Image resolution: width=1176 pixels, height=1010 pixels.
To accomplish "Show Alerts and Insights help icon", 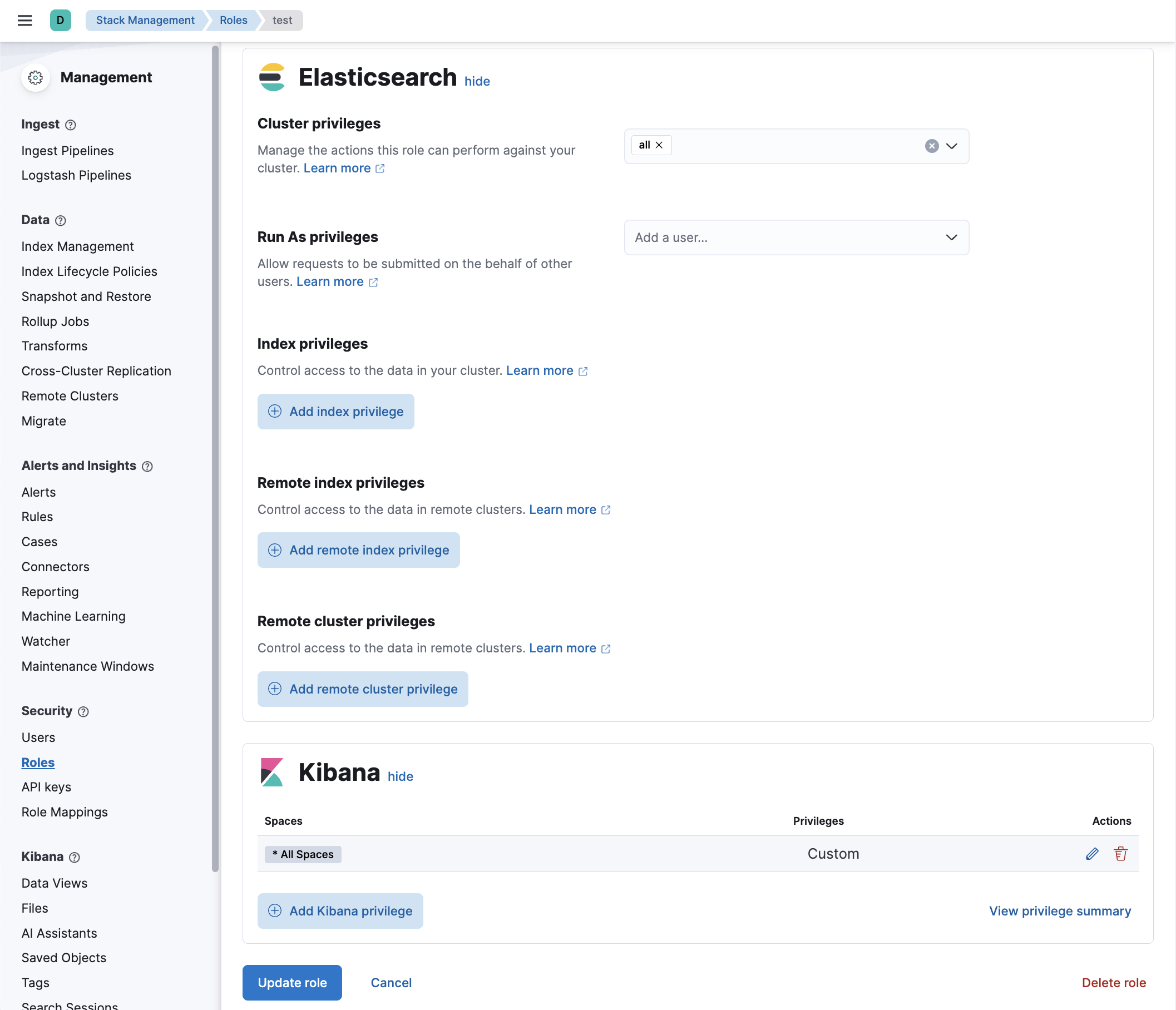I will [x=147, y=466].
